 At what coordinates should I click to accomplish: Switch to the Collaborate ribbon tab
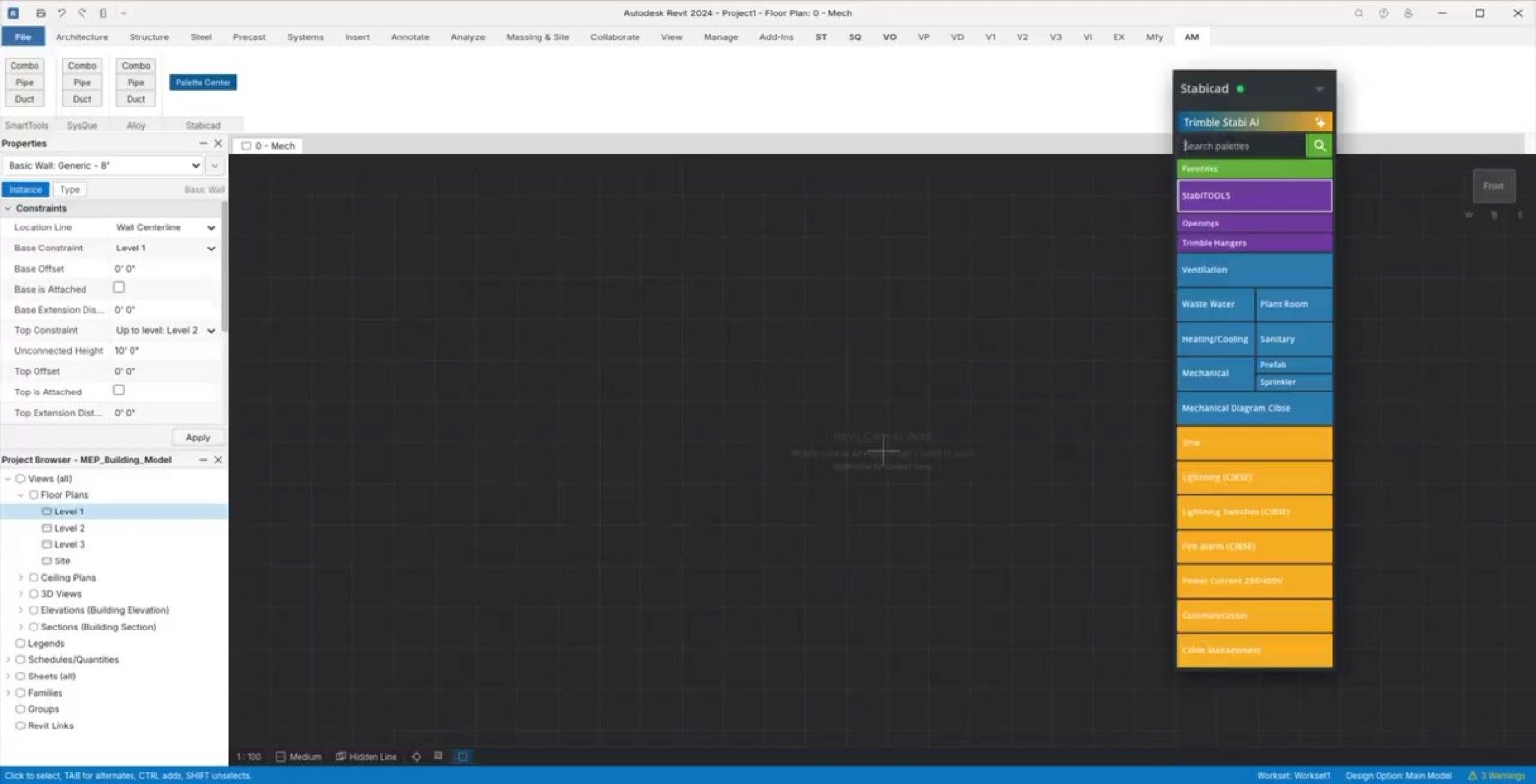(615, 37)
